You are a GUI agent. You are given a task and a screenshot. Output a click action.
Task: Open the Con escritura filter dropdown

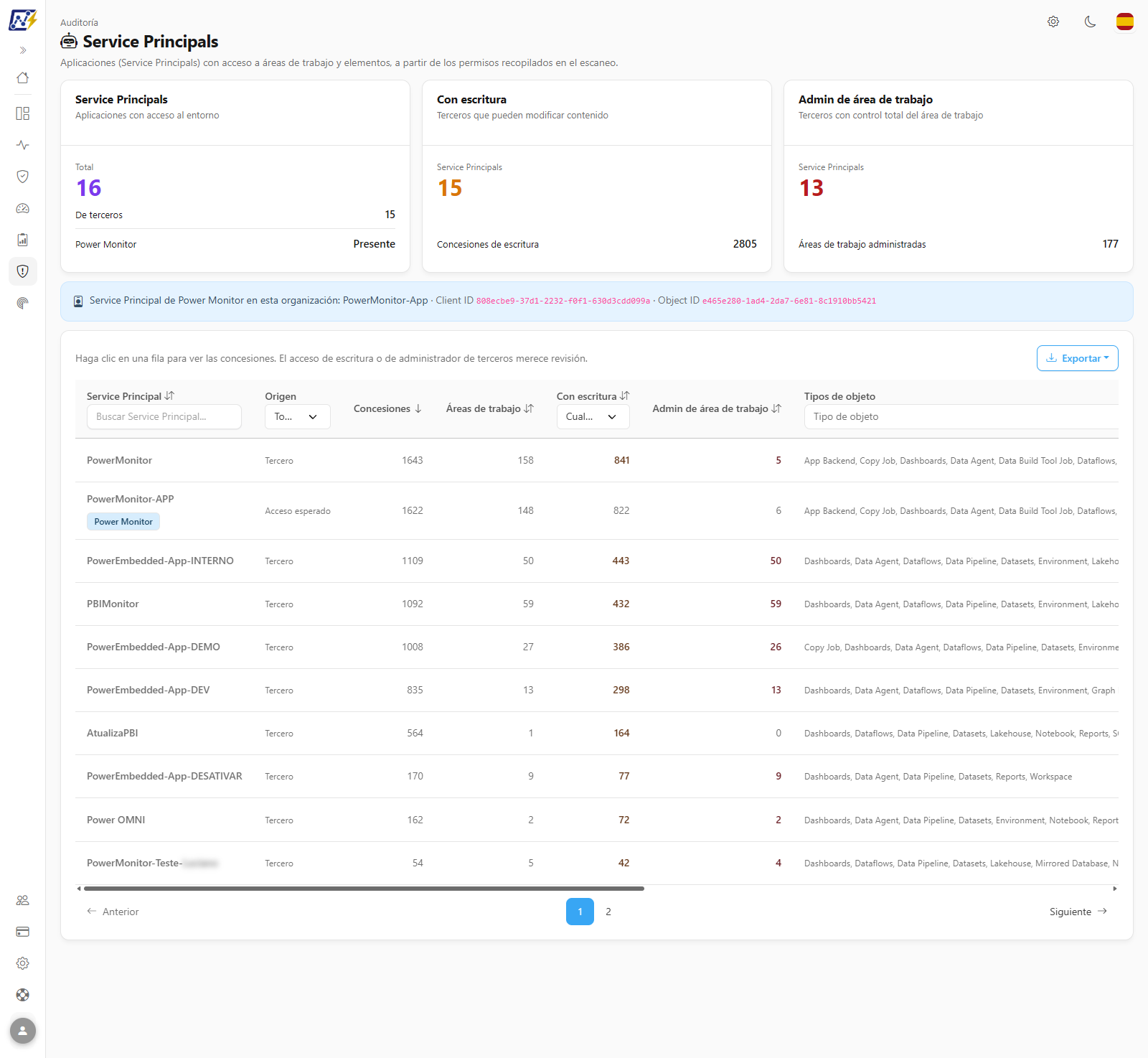pos(593,416)
